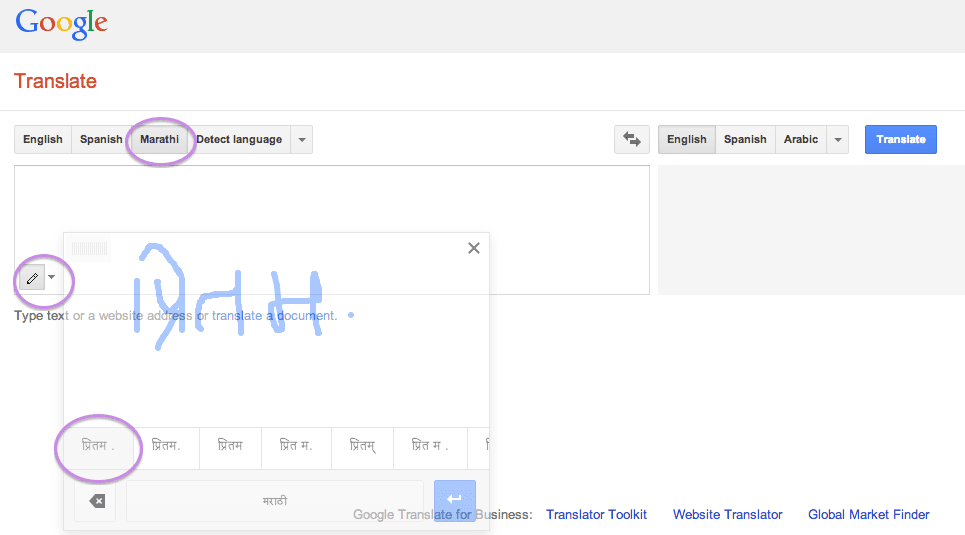Expand source language list dropdown

(302, 139)
